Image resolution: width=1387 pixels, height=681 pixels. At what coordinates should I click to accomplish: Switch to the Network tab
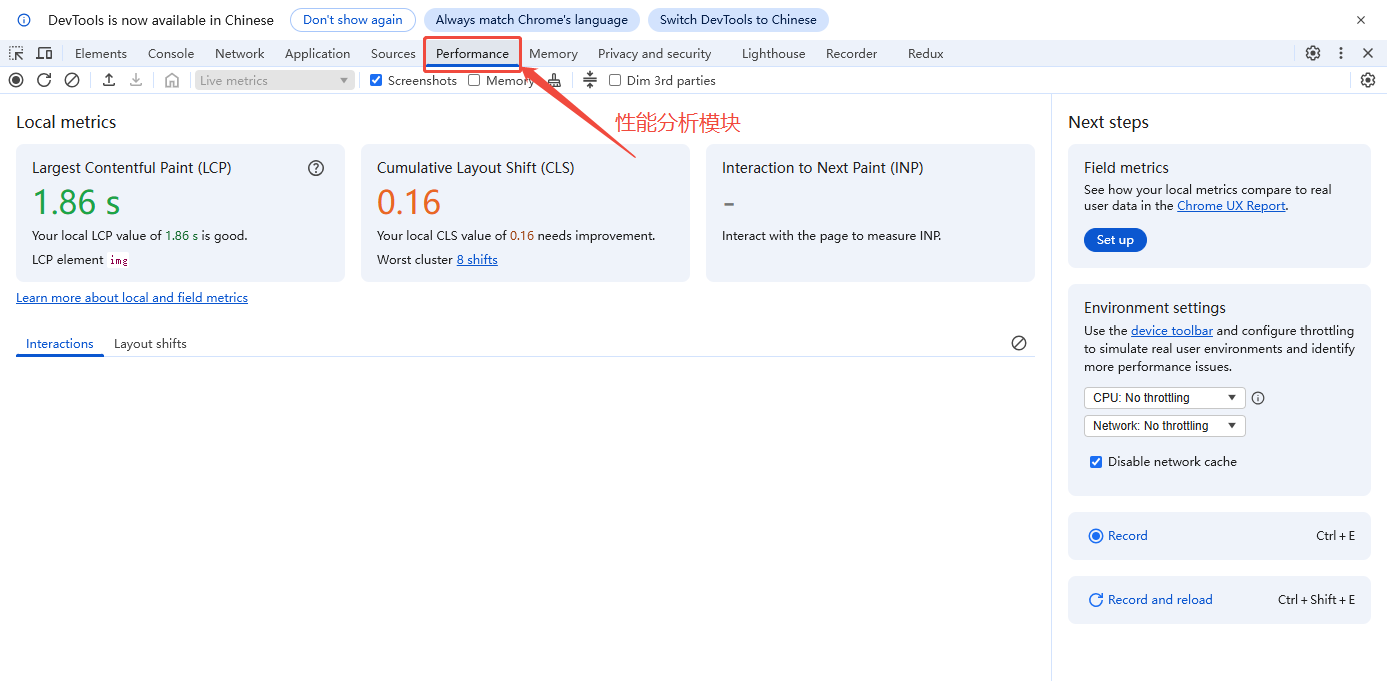[x=239, y=53]
